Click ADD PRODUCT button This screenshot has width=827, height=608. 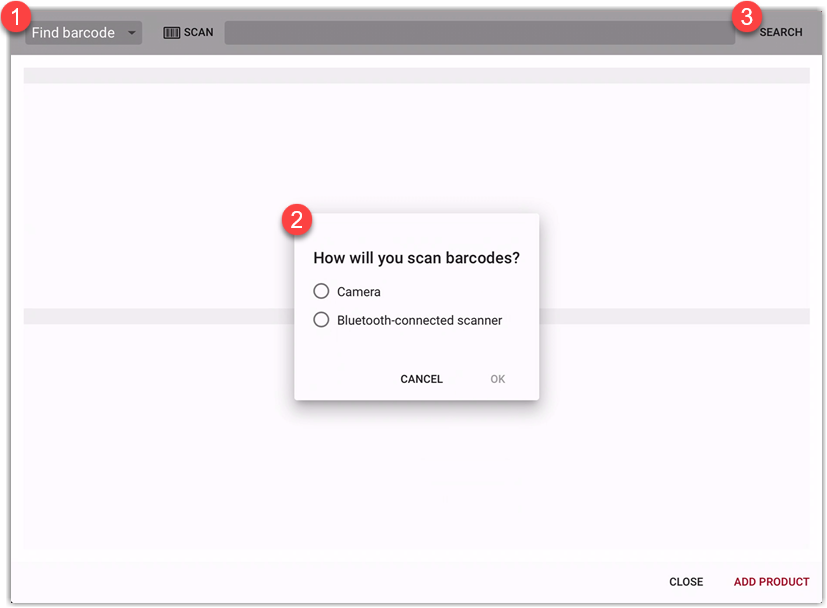click(x=771, y=582)
